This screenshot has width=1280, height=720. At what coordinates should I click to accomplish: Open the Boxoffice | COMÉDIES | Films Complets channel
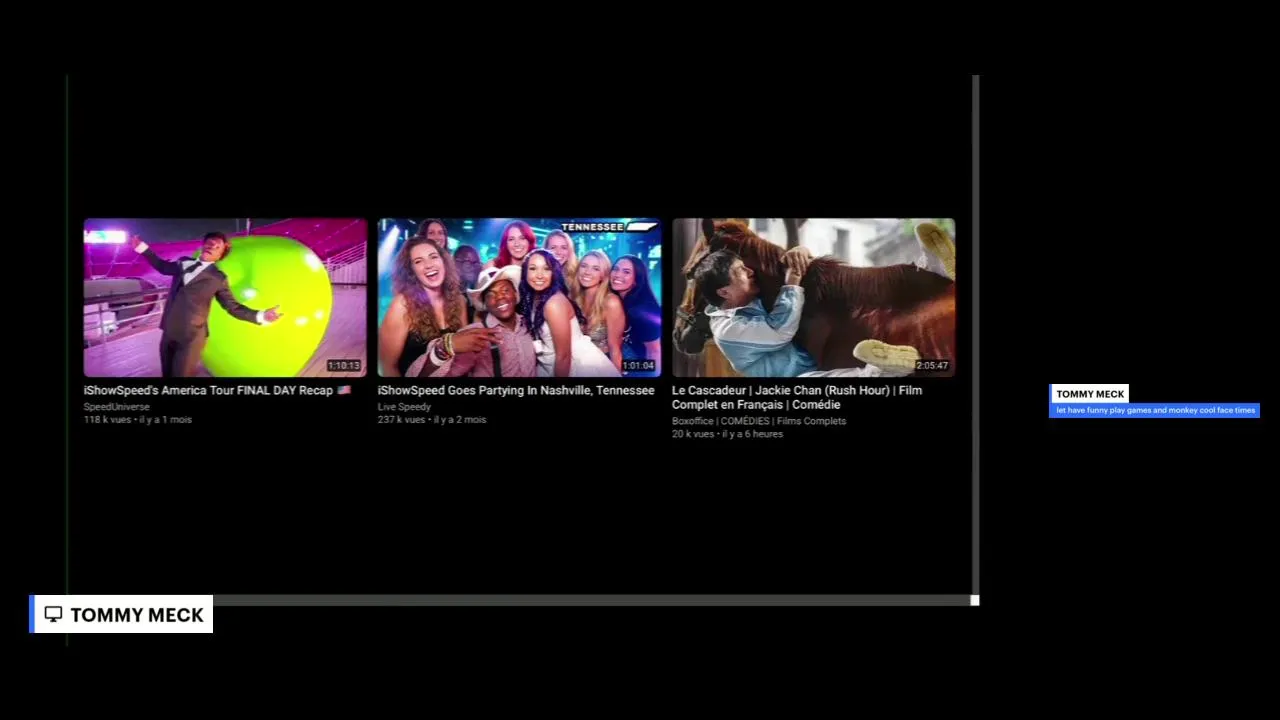(x=759, y=421)
